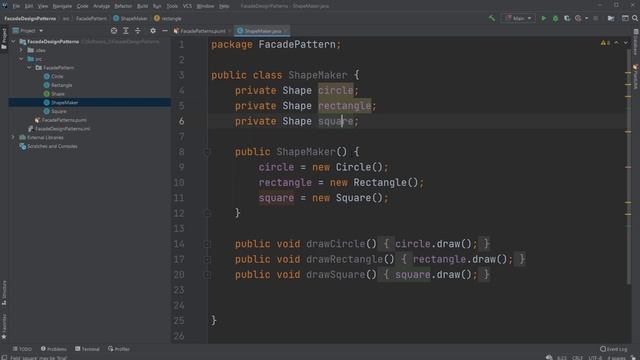Open the File menu

pyautogui.click(x=16, y=6)
